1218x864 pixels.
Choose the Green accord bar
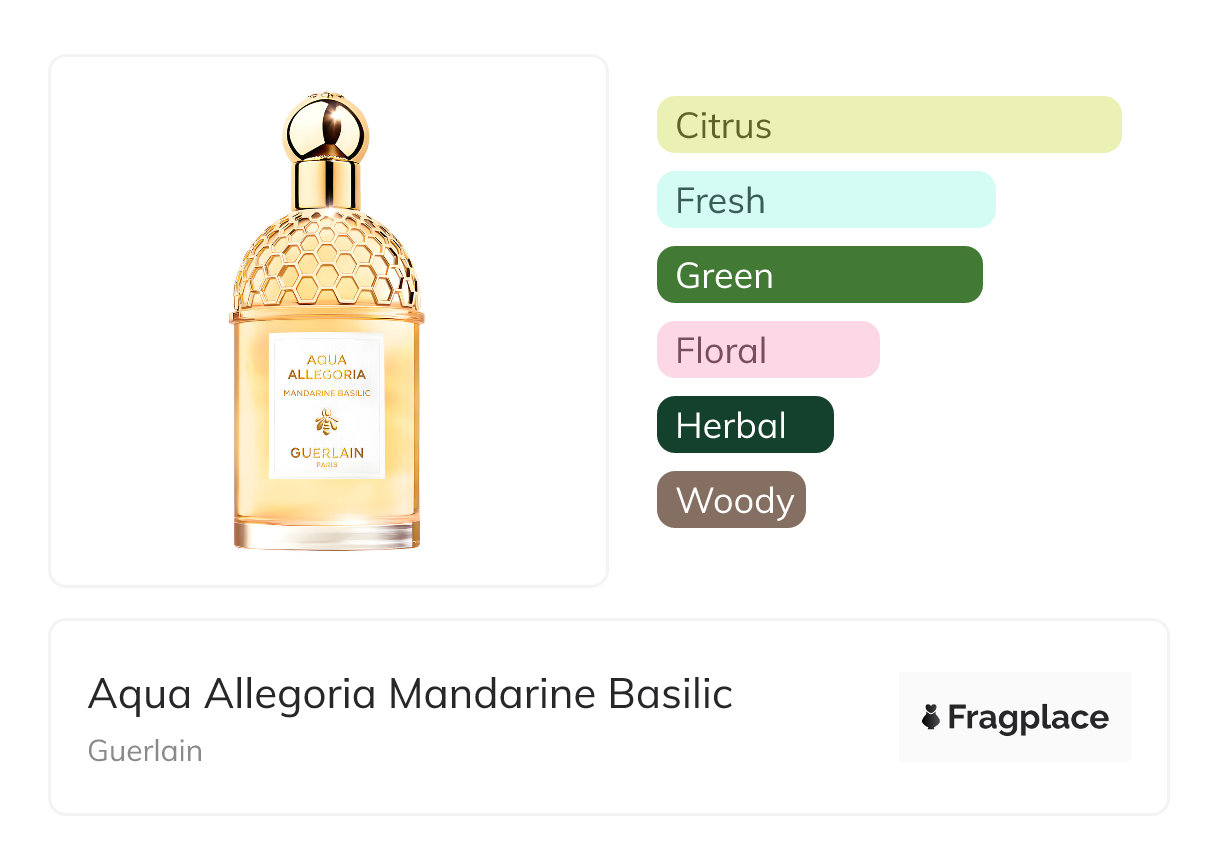[x=820, y=275]
